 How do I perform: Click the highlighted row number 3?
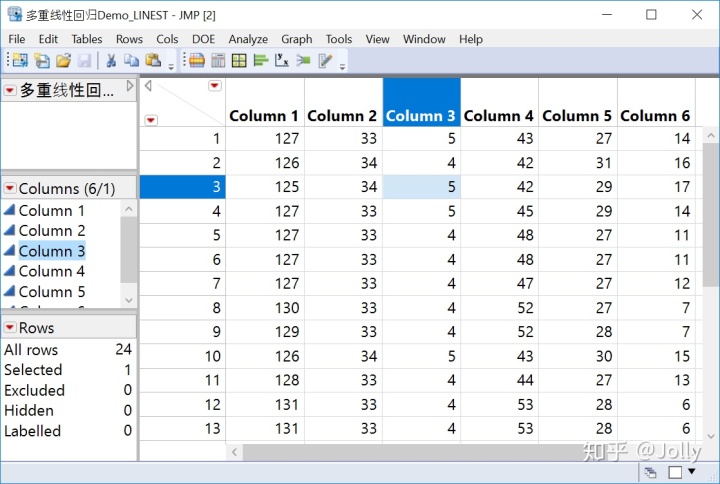pos(183,187)
